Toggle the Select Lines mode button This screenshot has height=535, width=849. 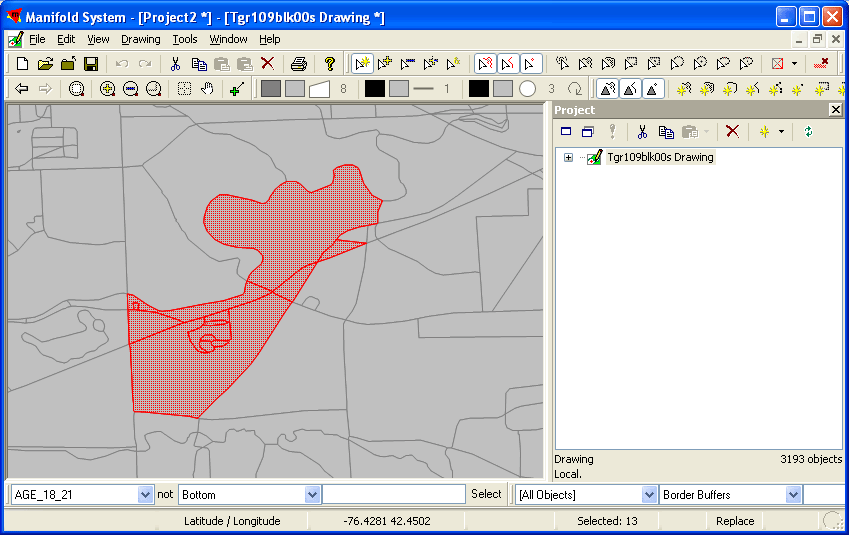pyautogui.click(x=508, y=64)
